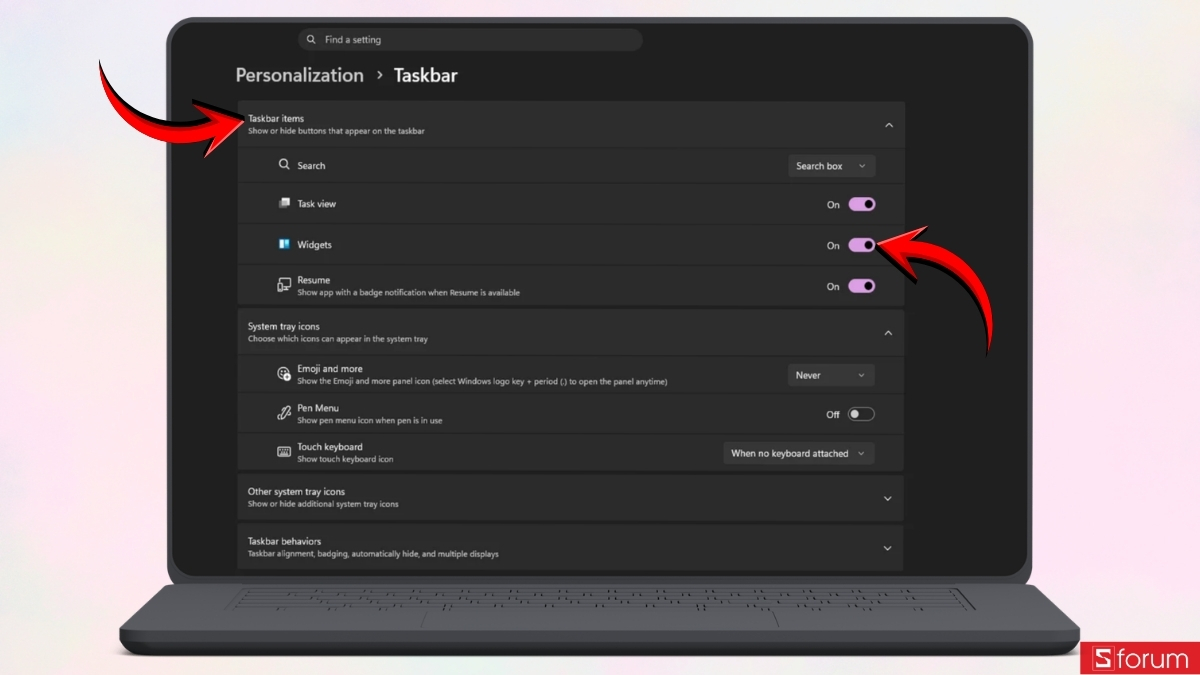Collapse the Taskbar items section chevron
The image size is (1200, 675).
888,125
